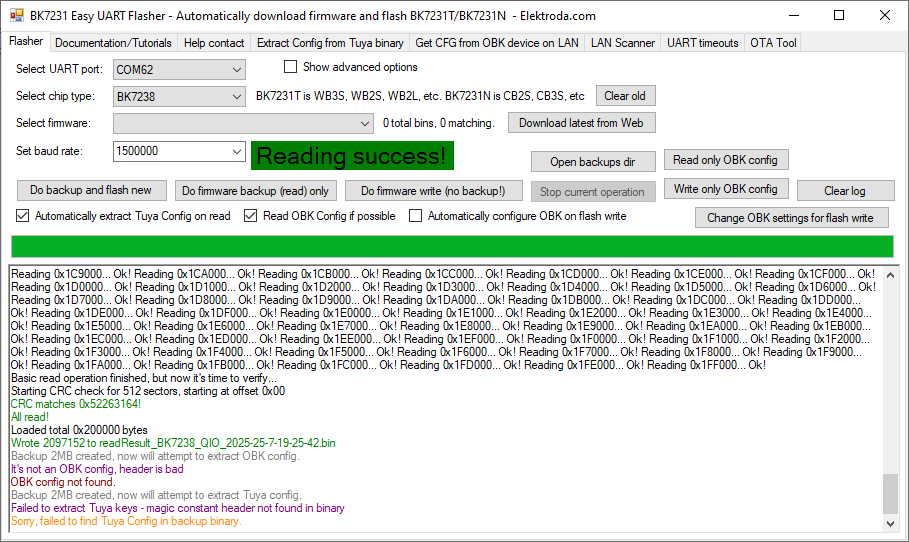Expand the Select firmware dropdown

243,123
